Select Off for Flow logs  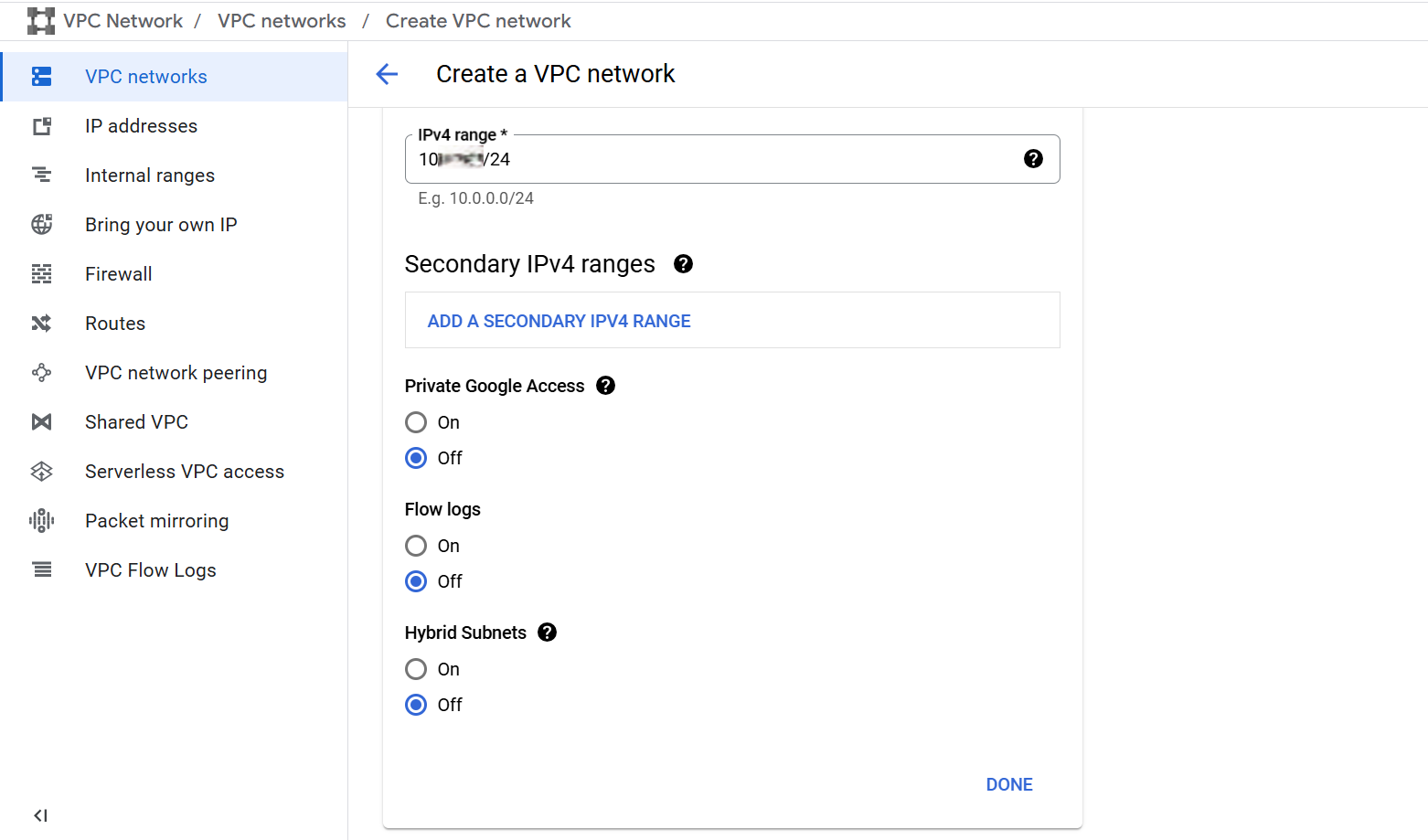pos(416,581)
